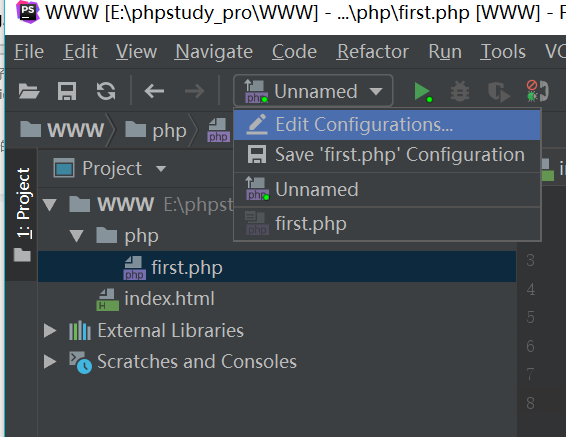Click the Open folder toolbar icon
Image resolution: width=566 pixels, height=437 pixels.
coord(29,91)
